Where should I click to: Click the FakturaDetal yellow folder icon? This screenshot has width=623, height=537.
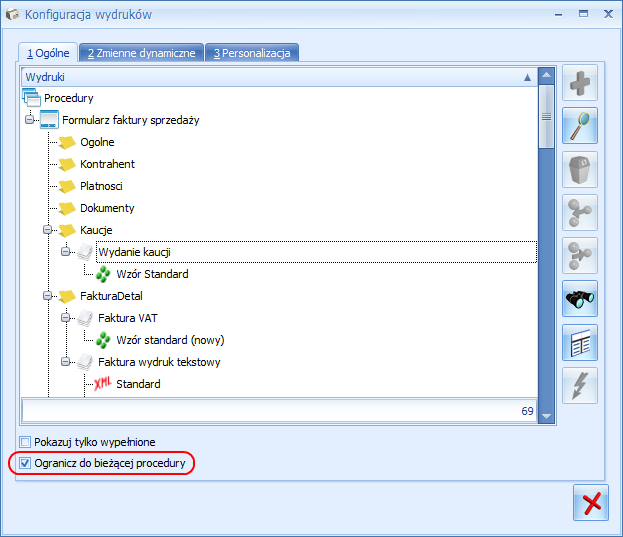coord(67,296)
